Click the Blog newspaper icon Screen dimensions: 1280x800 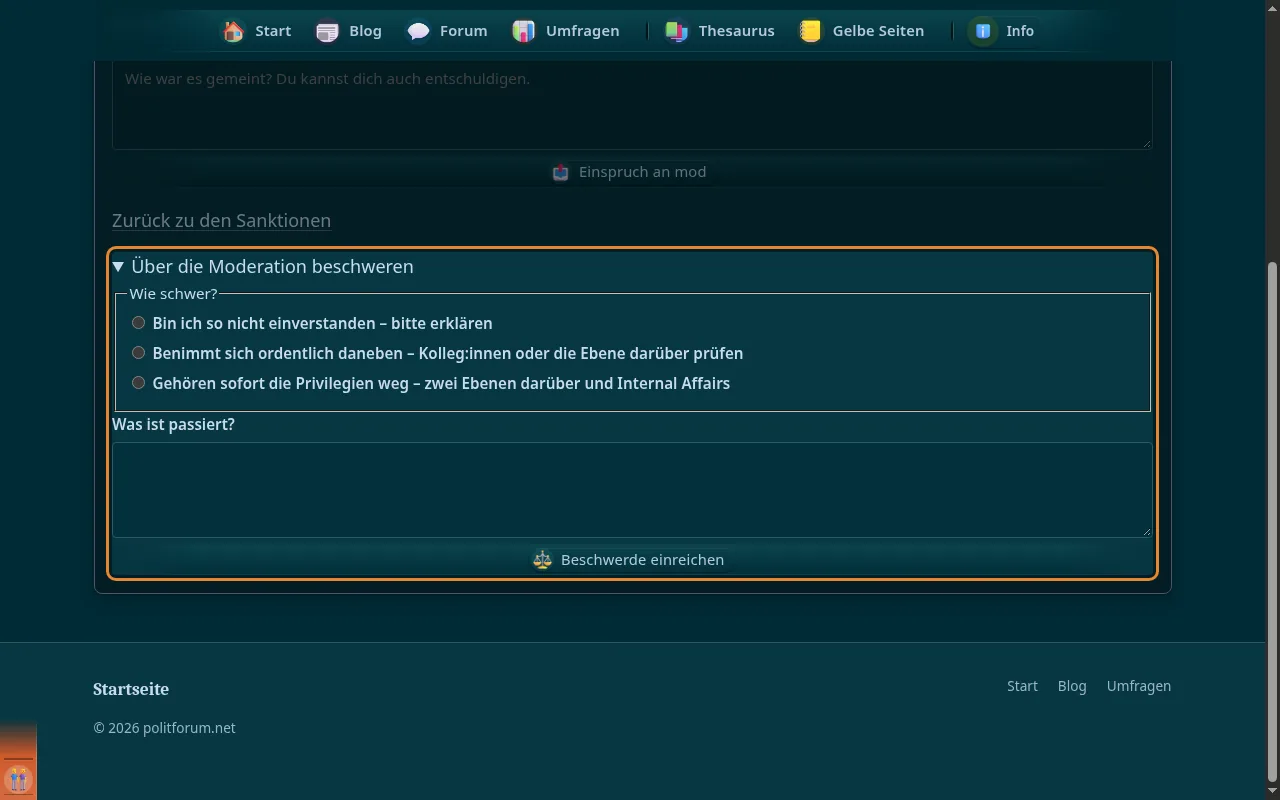(327, 31)
